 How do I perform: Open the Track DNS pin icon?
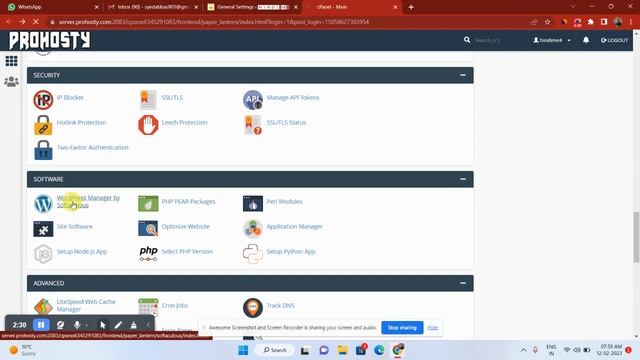[x=253, y=307]
